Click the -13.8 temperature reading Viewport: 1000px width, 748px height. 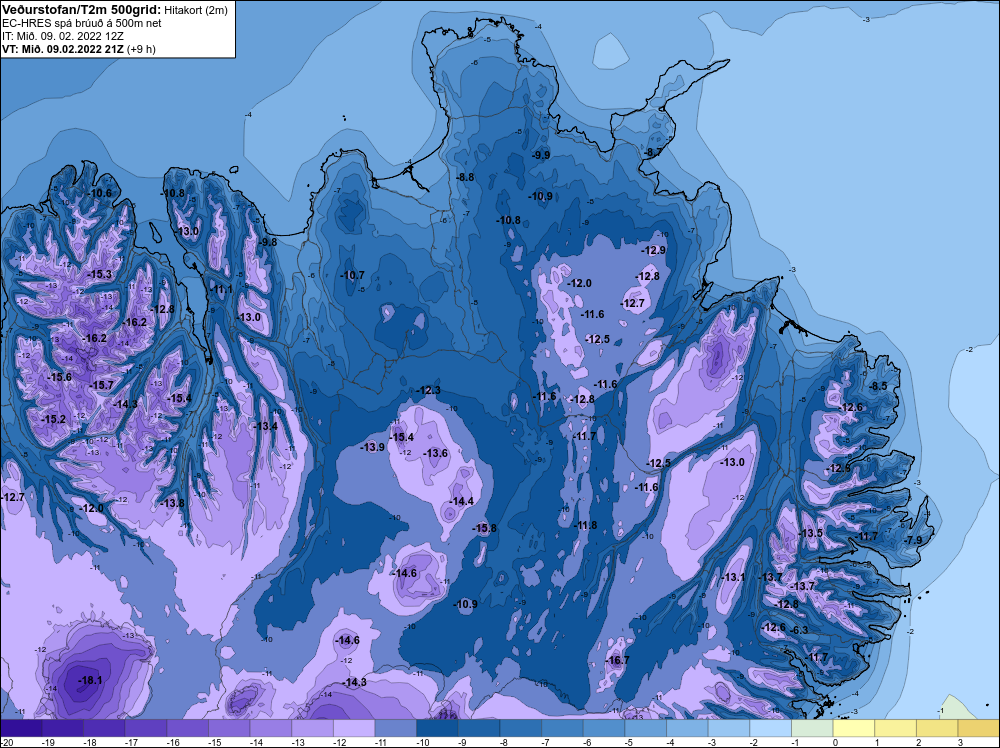coord(172,503)
